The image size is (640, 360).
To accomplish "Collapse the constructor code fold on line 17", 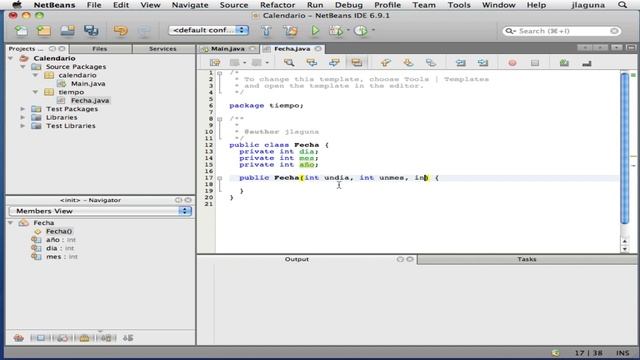I will (x=220, y=178).
